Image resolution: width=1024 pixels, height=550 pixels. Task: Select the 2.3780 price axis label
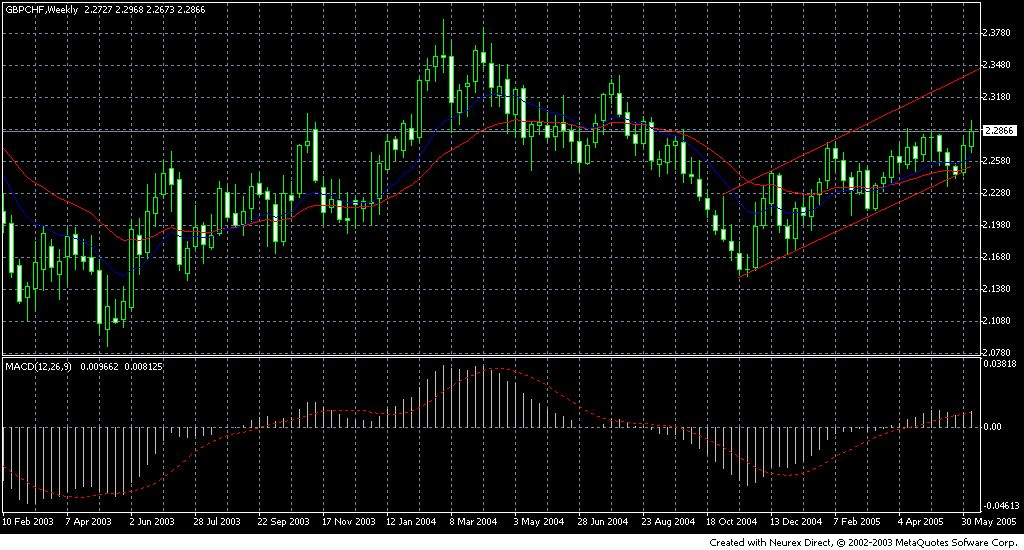click(997, 33)
